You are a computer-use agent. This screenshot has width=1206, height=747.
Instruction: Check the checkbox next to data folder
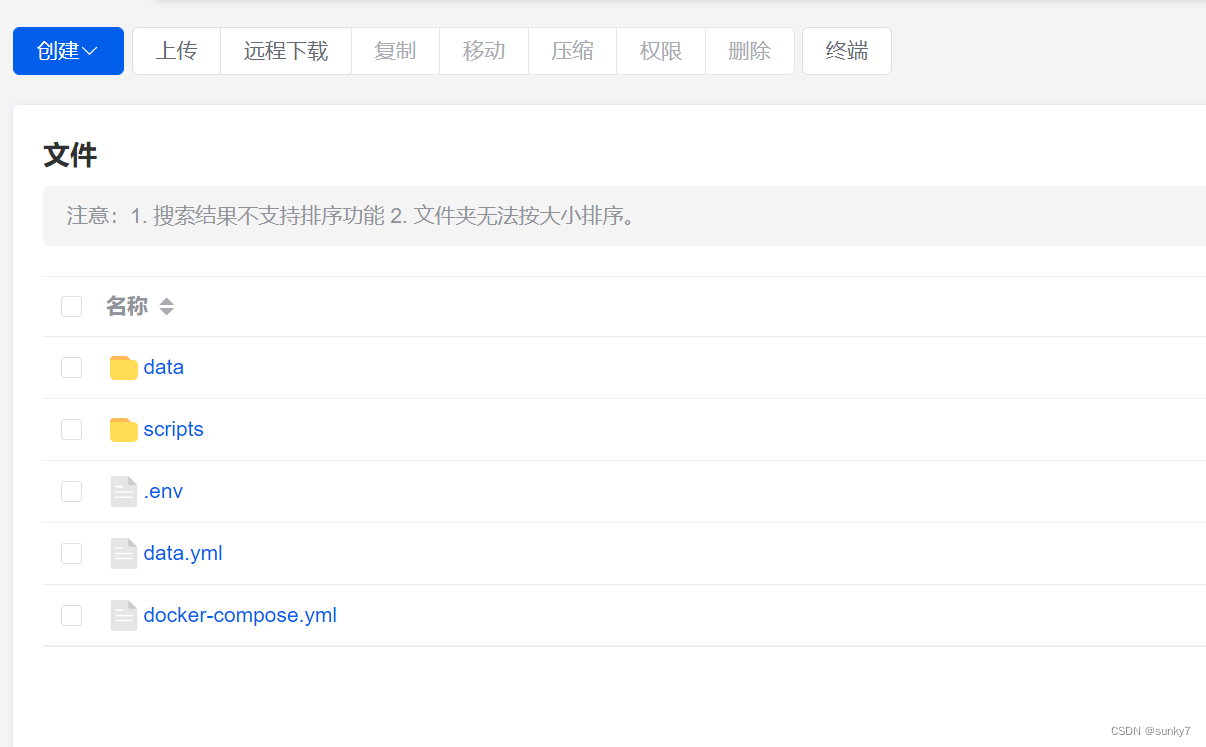point(71,367)
